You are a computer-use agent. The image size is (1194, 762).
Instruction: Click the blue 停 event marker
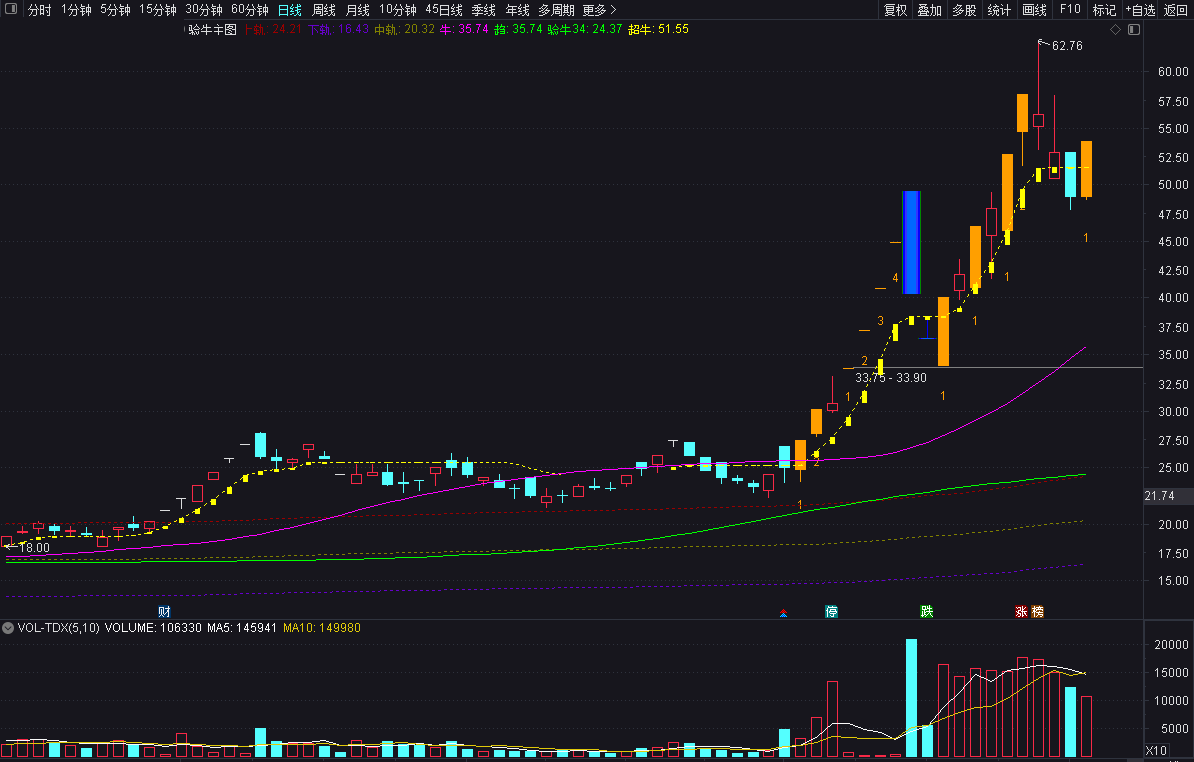[832, 612]
